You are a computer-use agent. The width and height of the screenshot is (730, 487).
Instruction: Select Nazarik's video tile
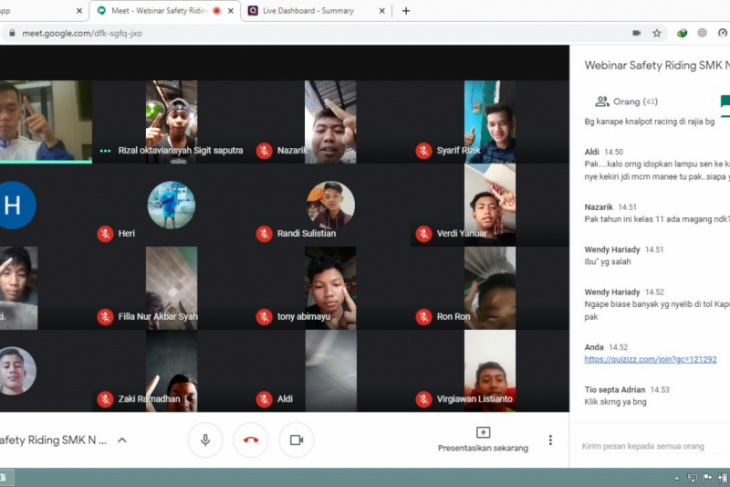click(331, 122)
